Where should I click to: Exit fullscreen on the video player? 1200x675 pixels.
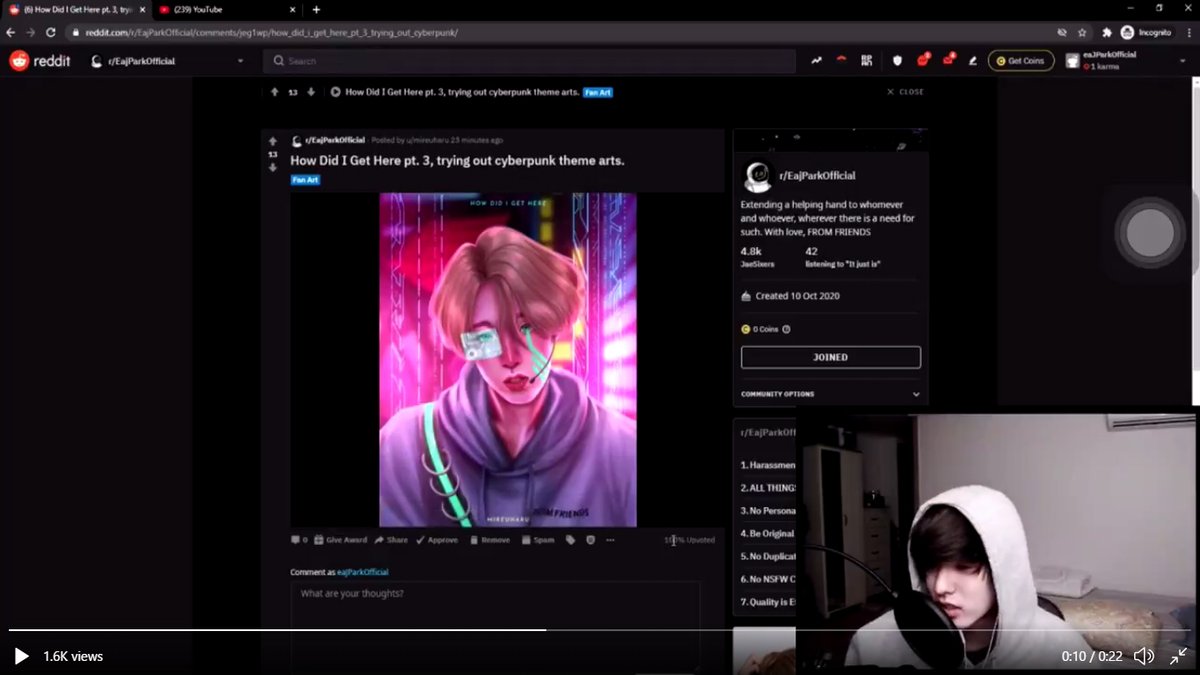[x=1179, y=656]
